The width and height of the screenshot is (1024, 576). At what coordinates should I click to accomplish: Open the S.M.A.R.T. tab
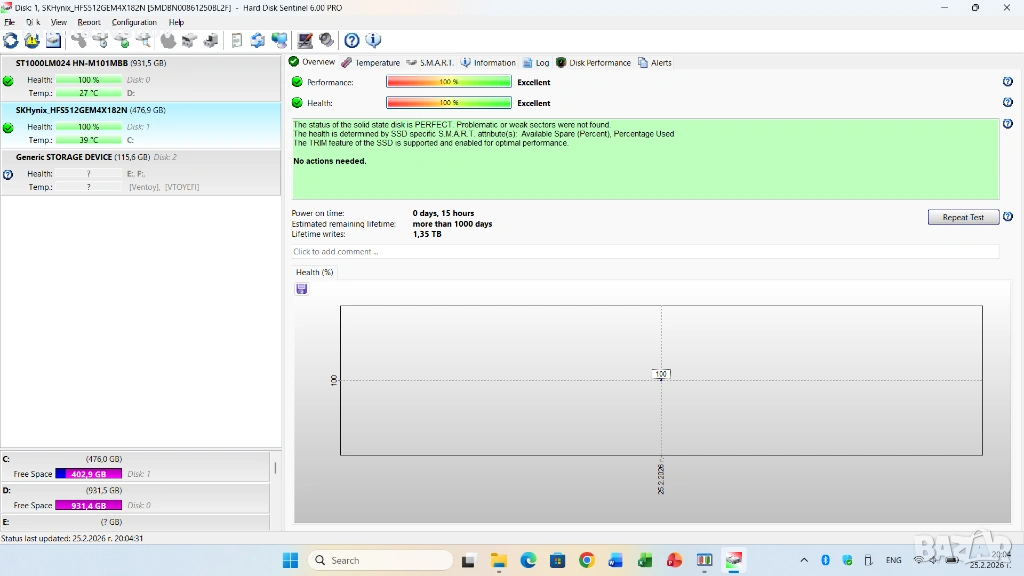pyautogui.click(x=430, y=63)
